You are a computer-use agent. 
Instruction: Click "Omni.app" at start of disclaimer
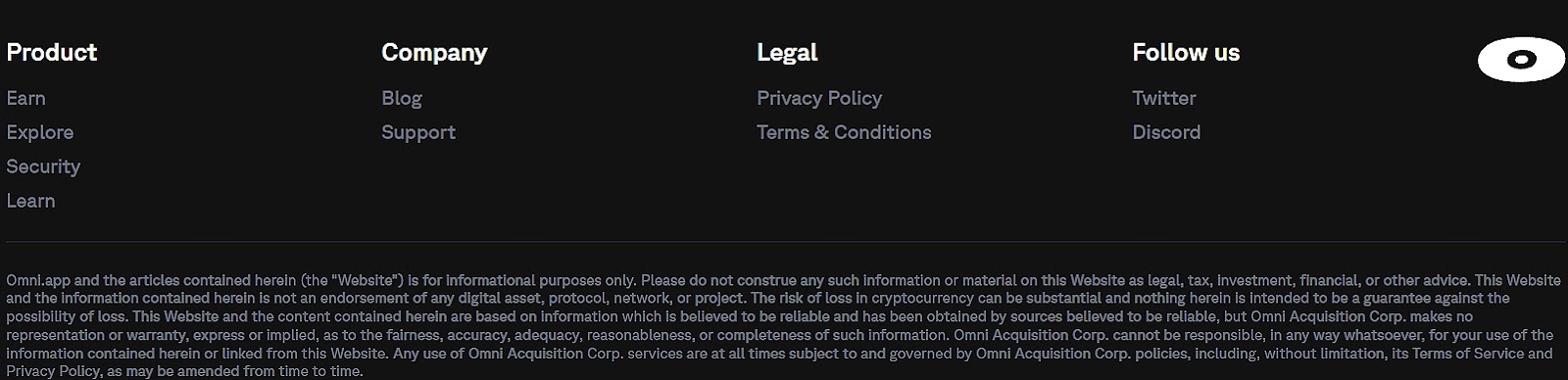click(37, 280)
